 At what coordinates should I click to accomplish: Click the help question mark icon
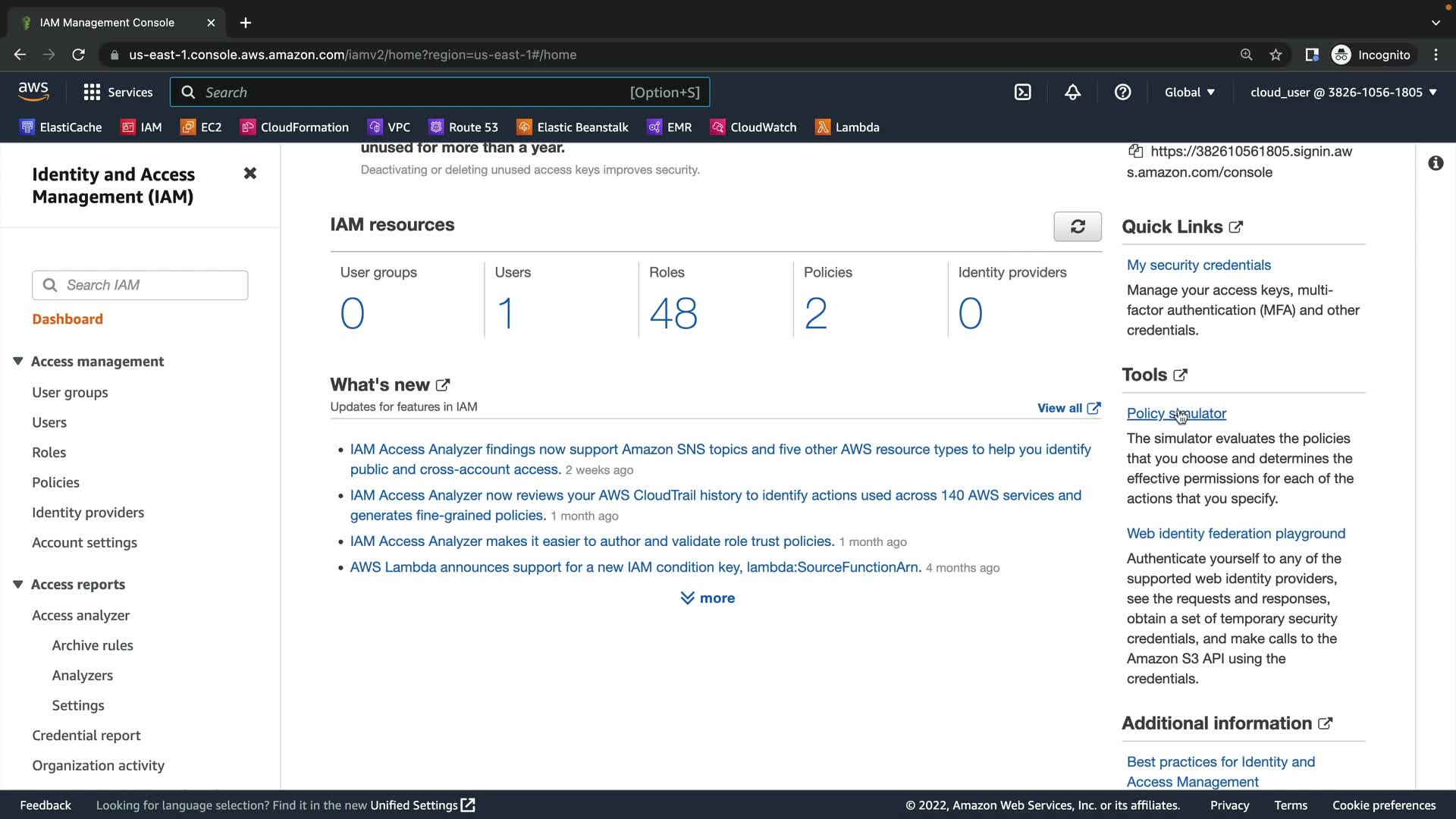(x=1122, y=93)
